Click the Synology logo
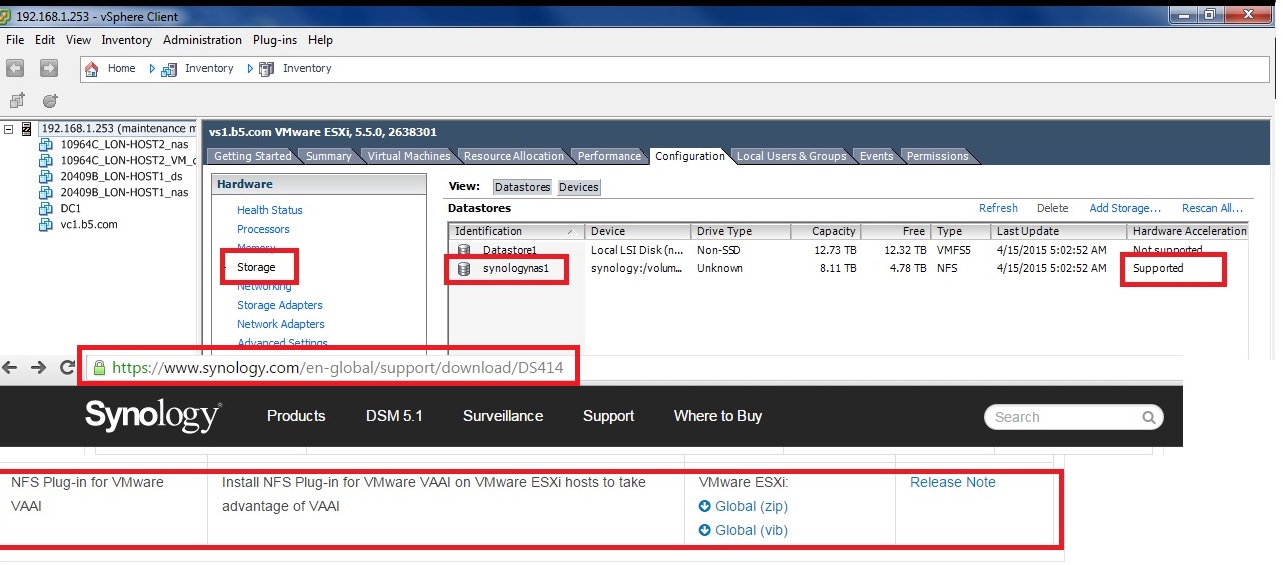The width and height of the screenshot is (1283, 565). (152, 416)
